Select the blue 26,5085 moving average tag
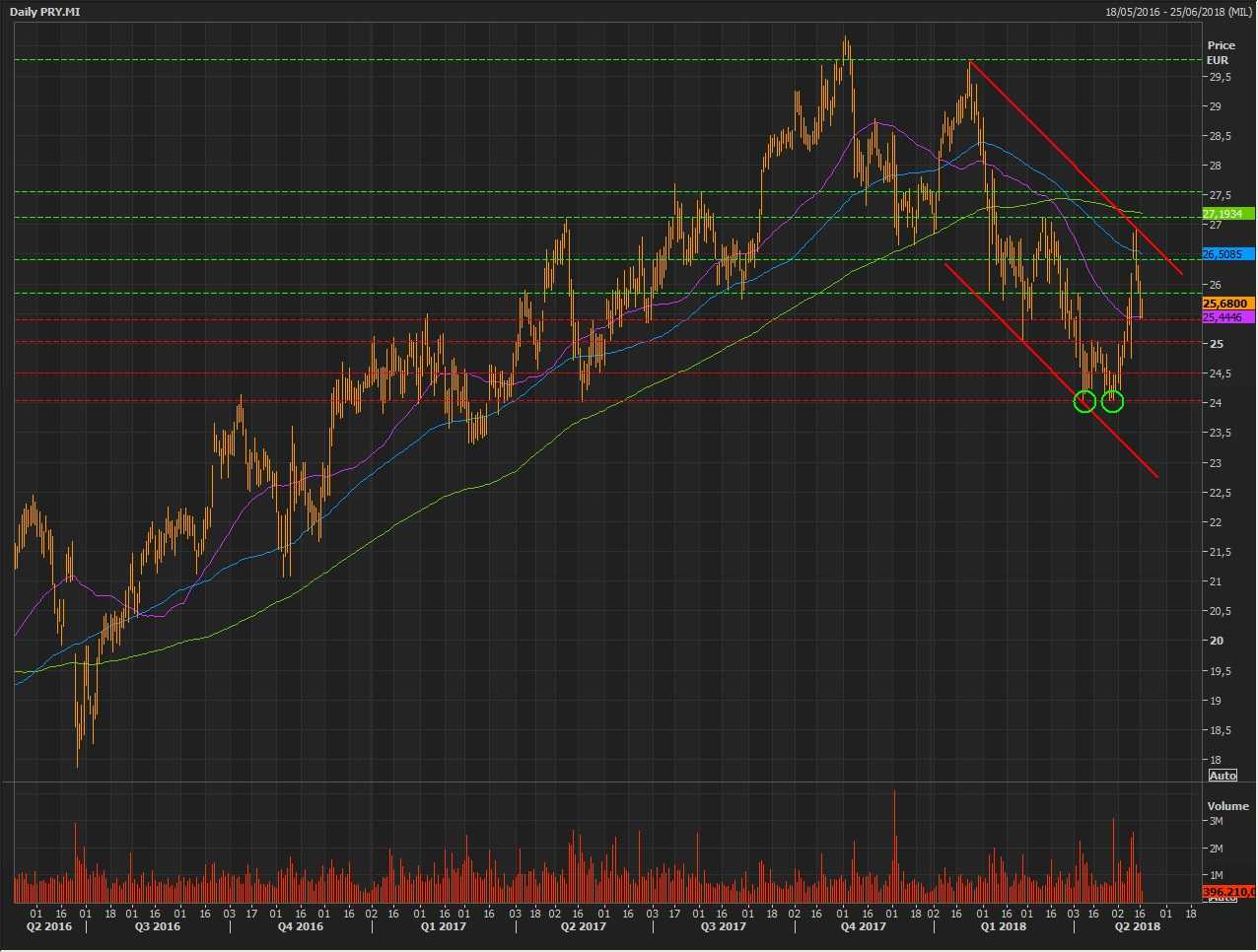 pyautogui.click(x=1227, y=254)
